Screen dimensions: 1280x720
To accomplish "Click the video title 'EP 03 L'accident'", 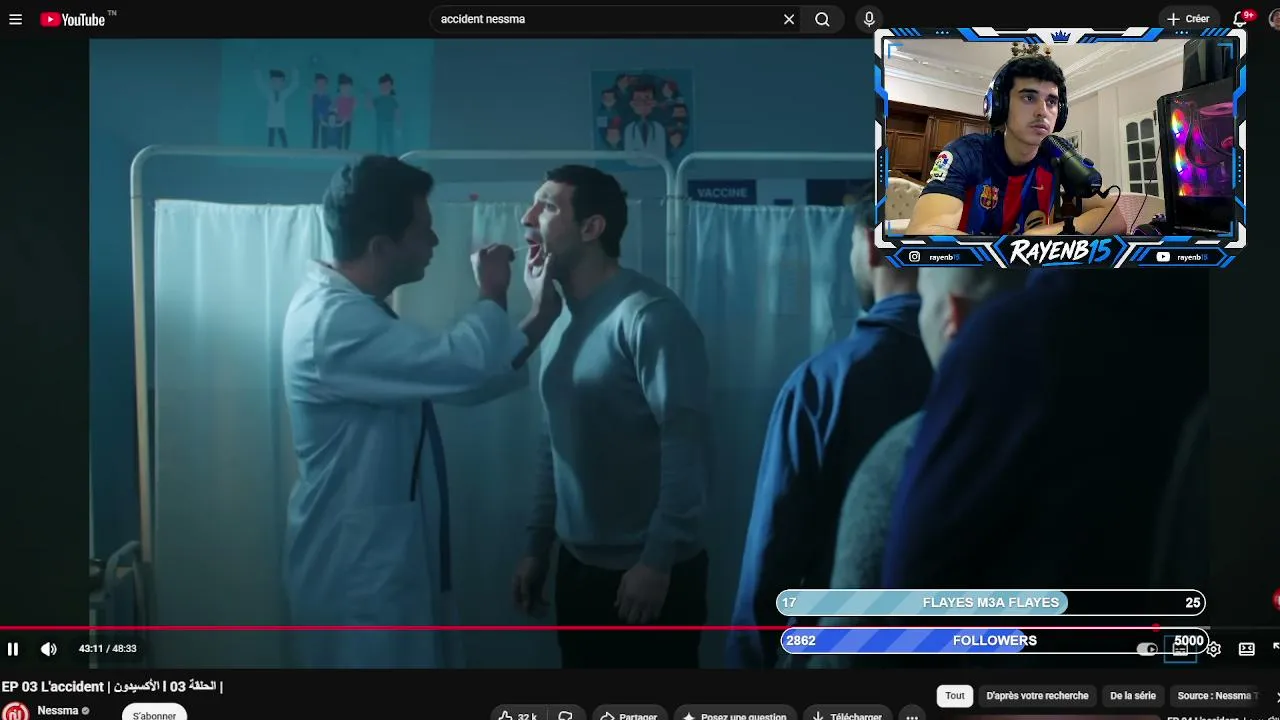I will click(x=112, y=687).
